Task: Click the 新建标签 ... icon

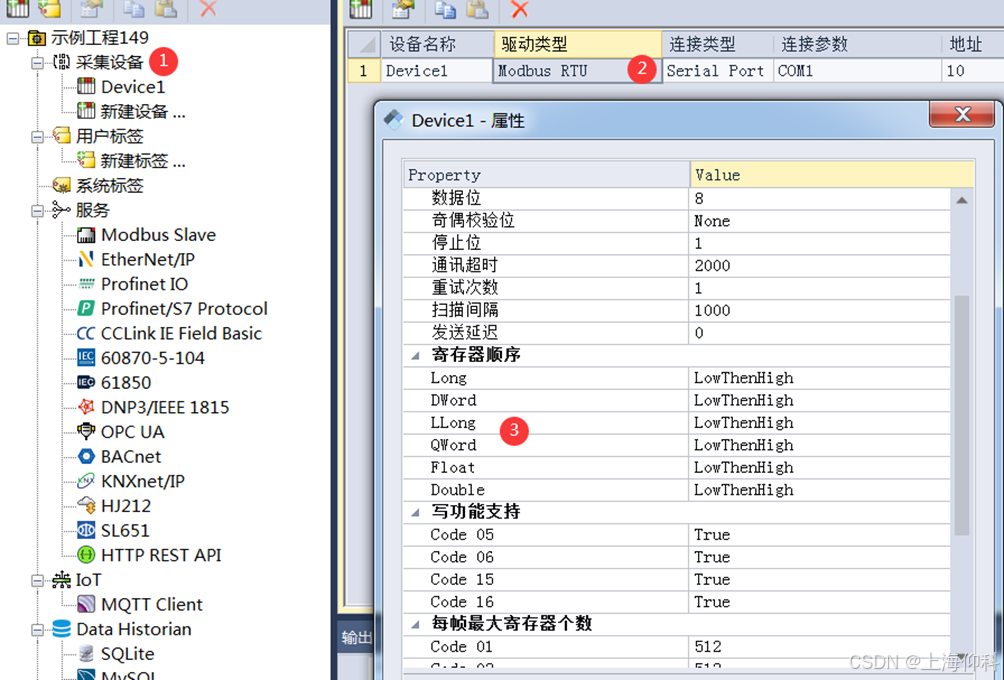Action: (x=86, y=160)
